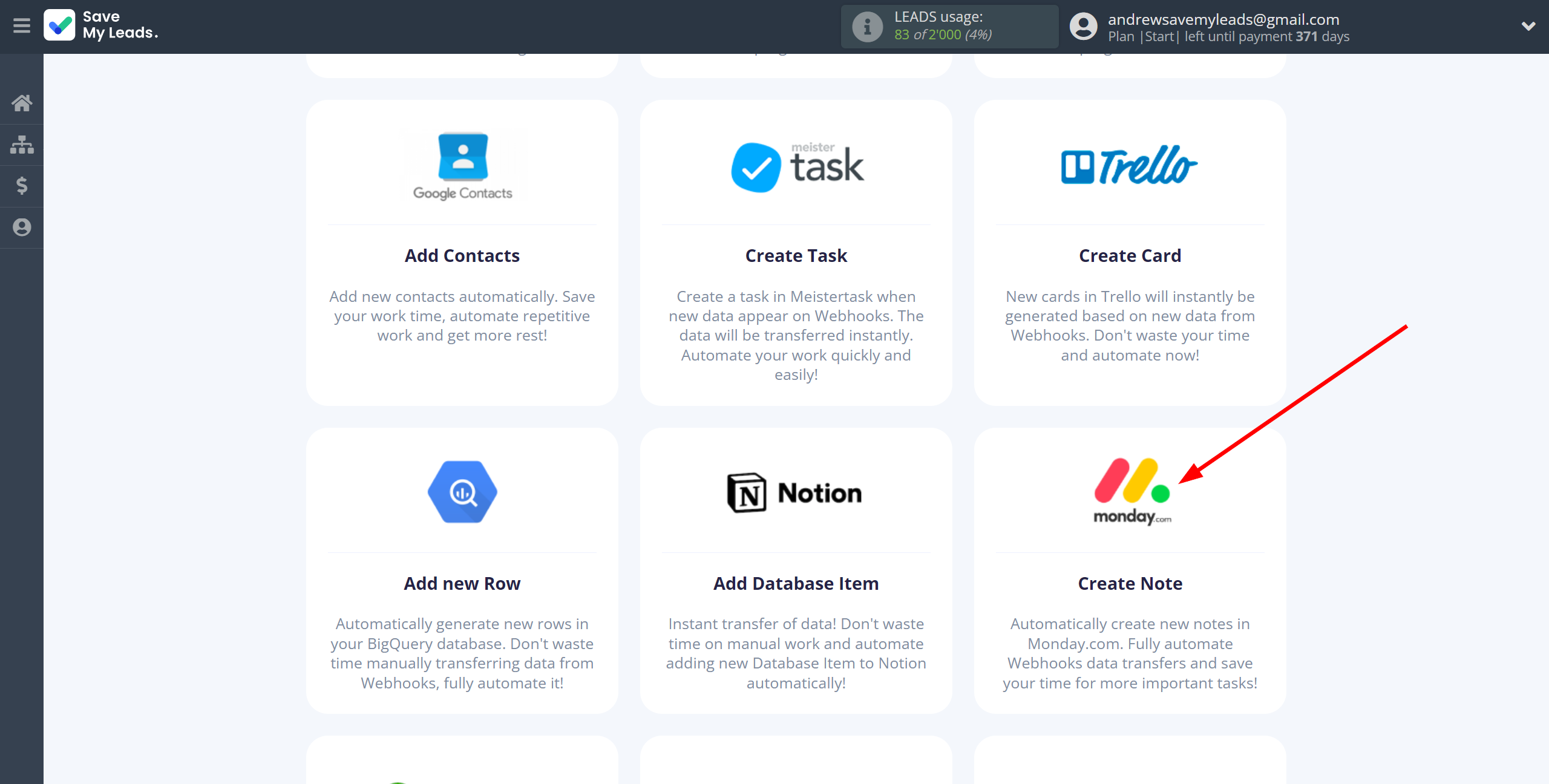1549x784 pixels.
Task: Open the hamburger menu
Action: pos(22,26)
